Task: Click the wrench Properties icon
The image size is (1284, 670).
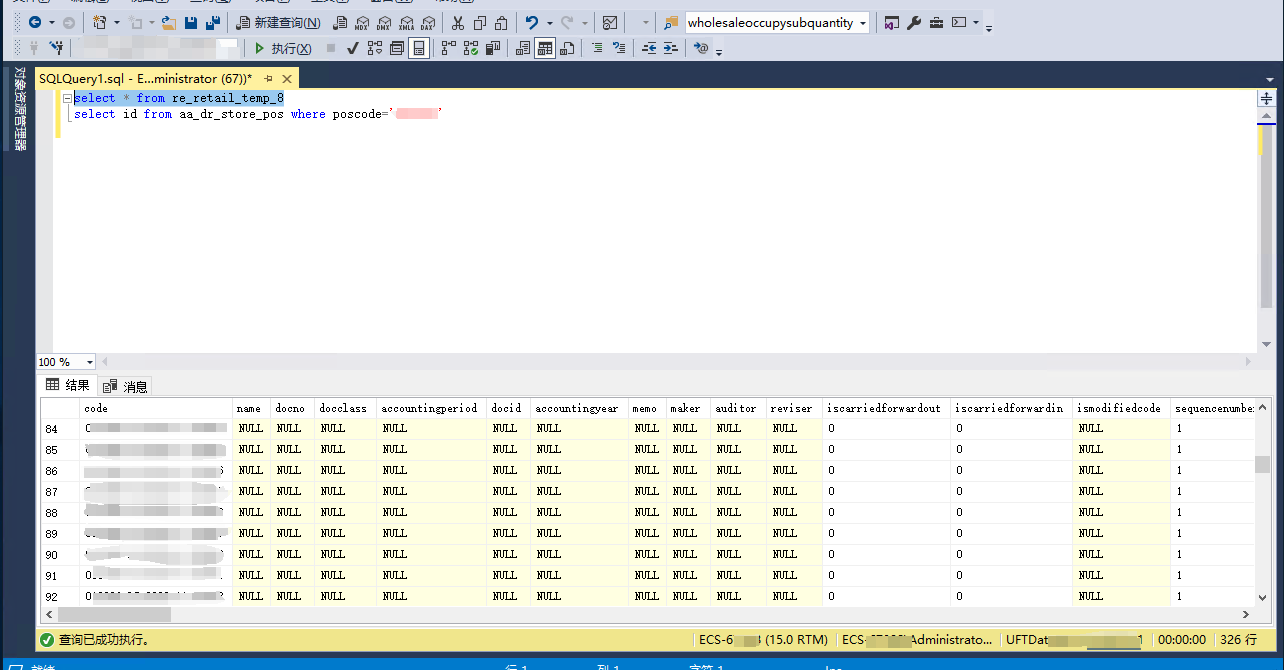Action: tap(914, 23)
